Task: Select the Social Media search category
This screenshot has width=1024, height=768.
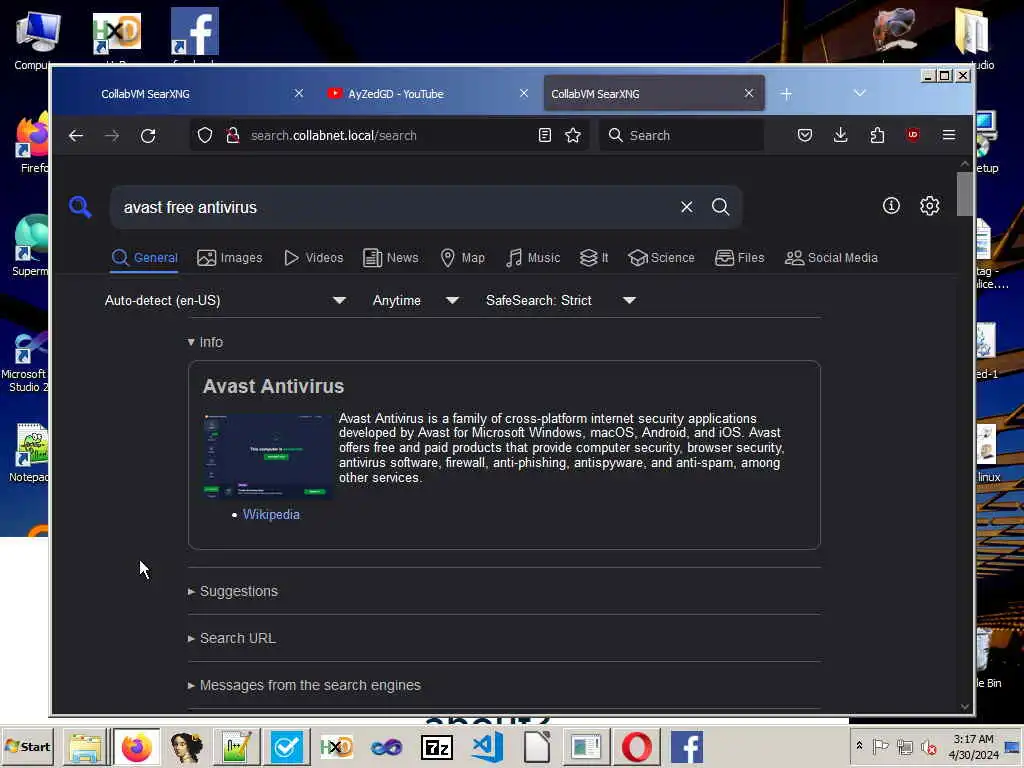Action: [831, 258]
